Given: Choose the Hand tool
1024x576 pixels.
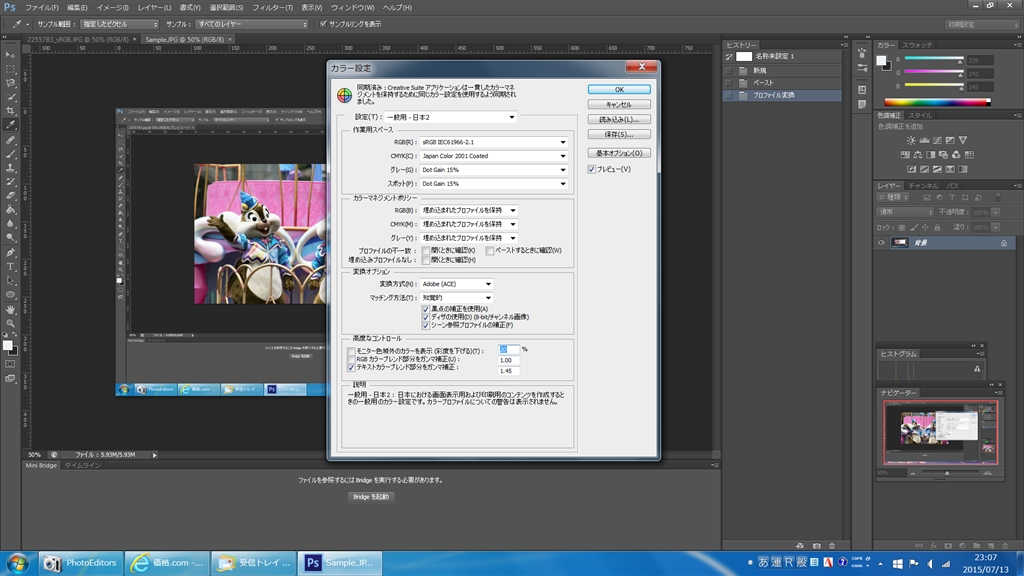Looking at the screenshot, I should [x=10, y=309].
